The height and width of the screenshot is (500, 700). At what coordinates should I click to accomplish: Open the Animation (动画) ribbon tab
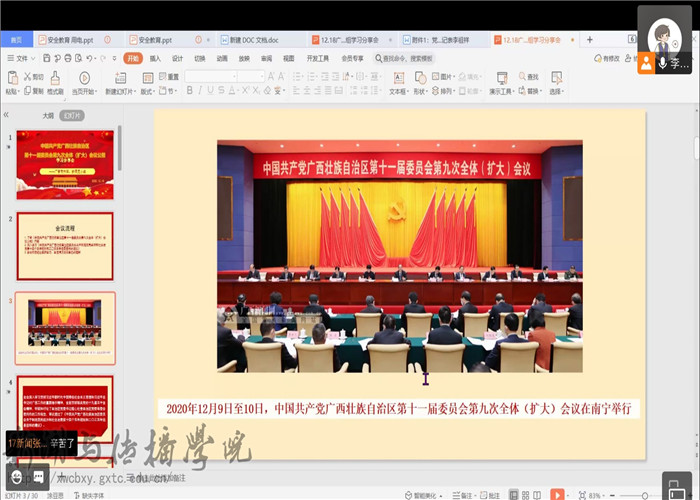(222, 58)
